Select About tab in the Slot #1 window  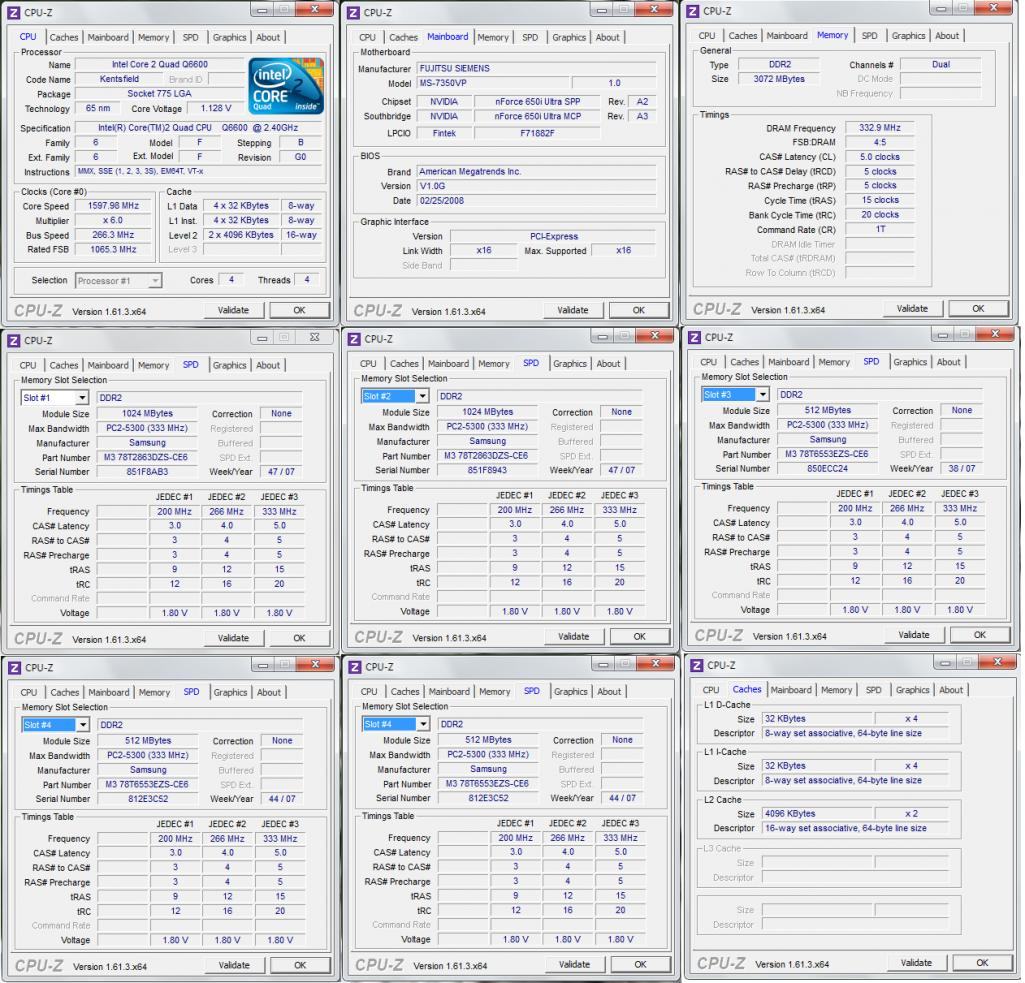267,365
